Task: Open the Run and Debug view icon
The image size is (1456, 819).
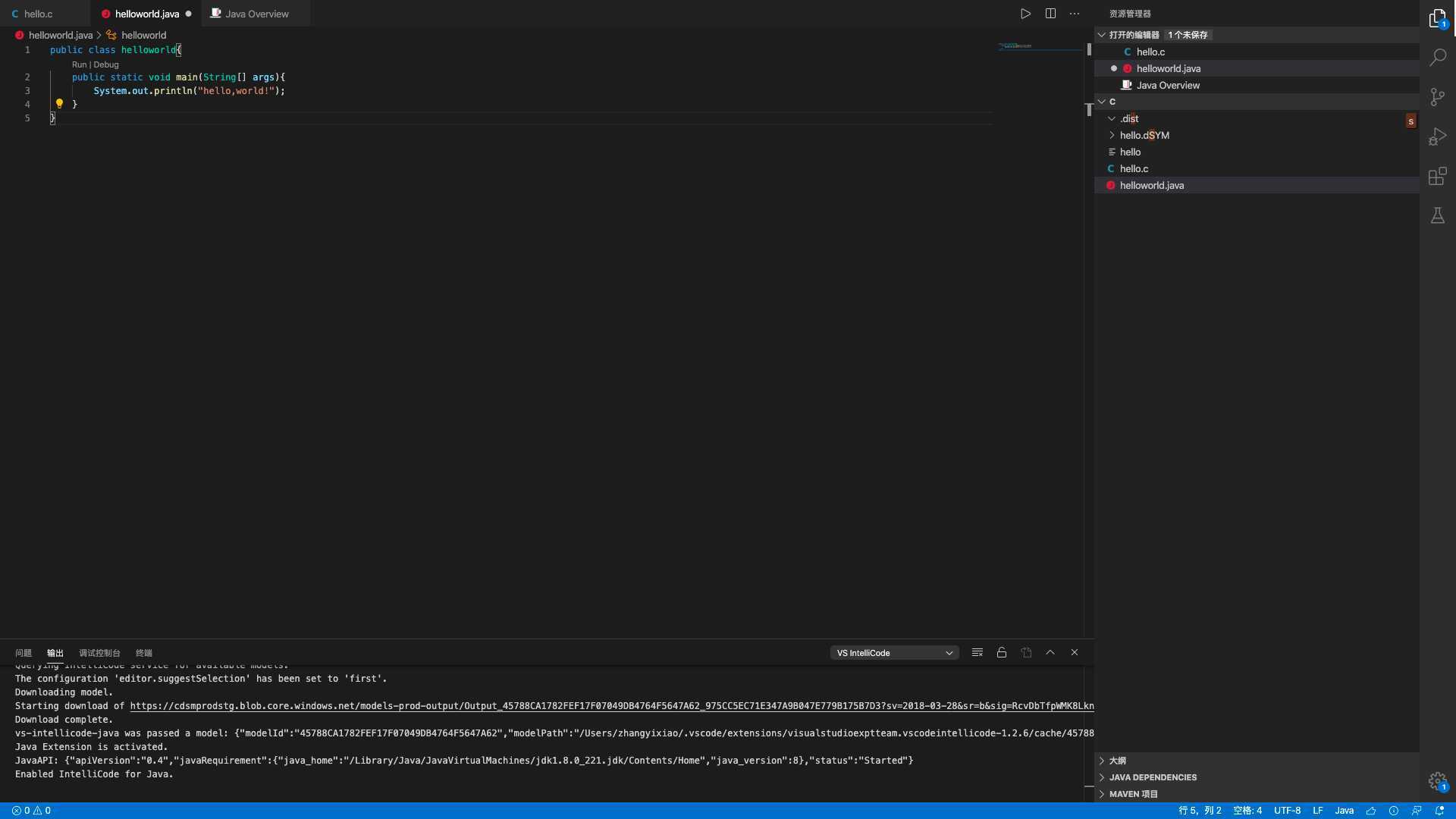Action: pos(1437,136)
